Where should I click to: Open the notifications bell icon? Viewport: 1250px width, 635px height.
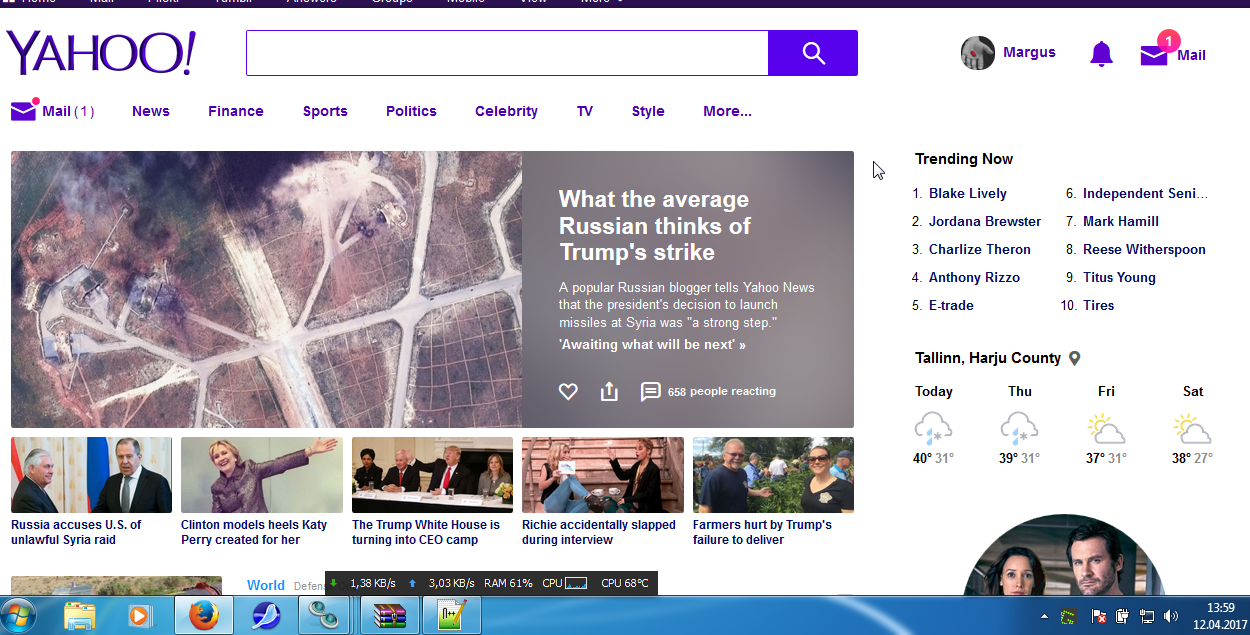[x=1101, y=54]
